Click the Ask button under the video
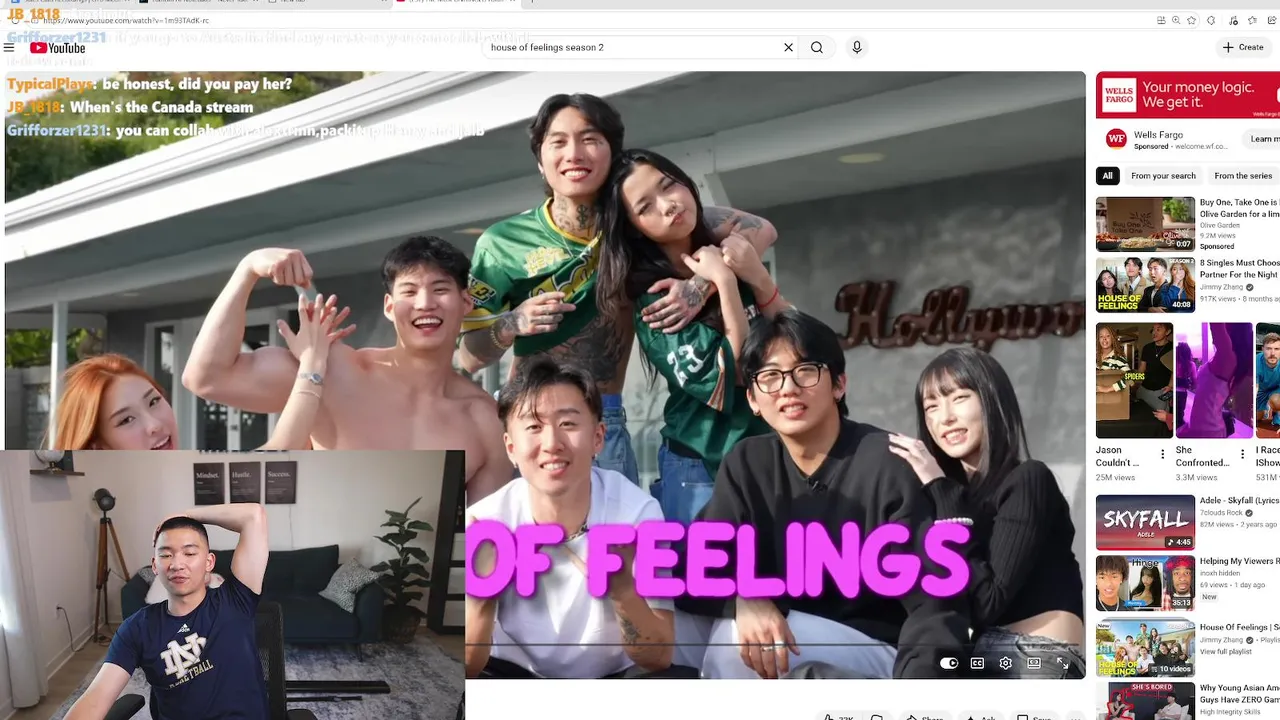This screenshot has width=1280, height=720. tap(980, 718)
